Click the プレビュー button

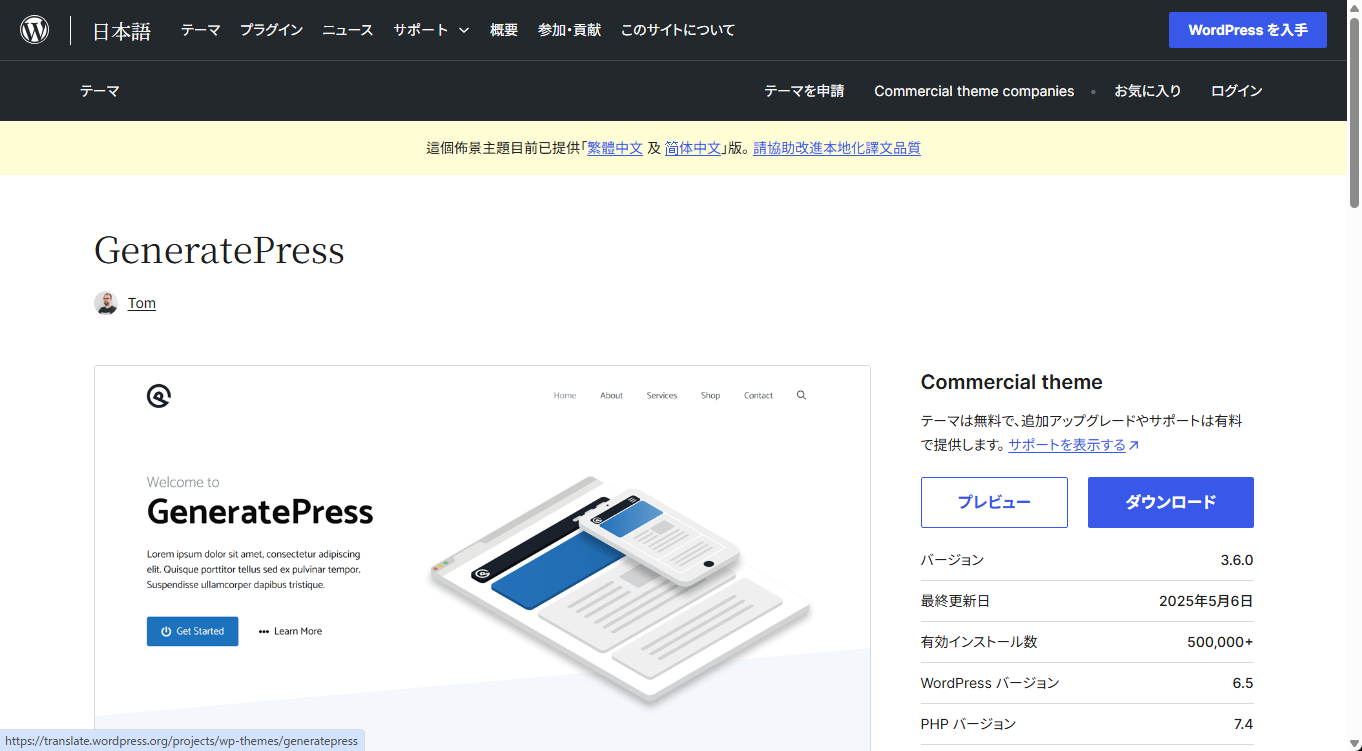pos(994,502)
